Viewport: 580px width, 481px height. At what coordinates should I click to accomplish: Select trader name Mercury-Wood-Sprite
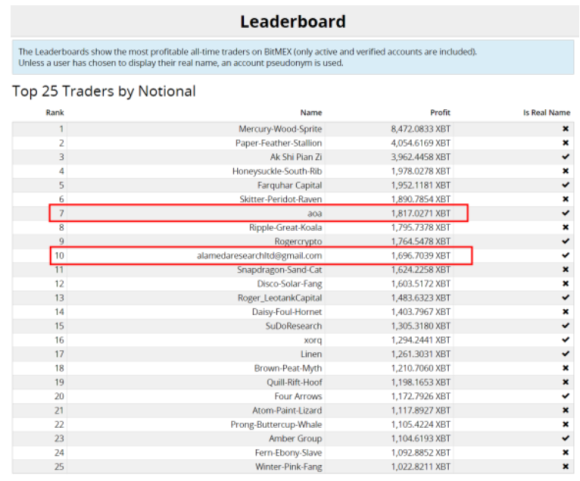[x=280, y=129]
